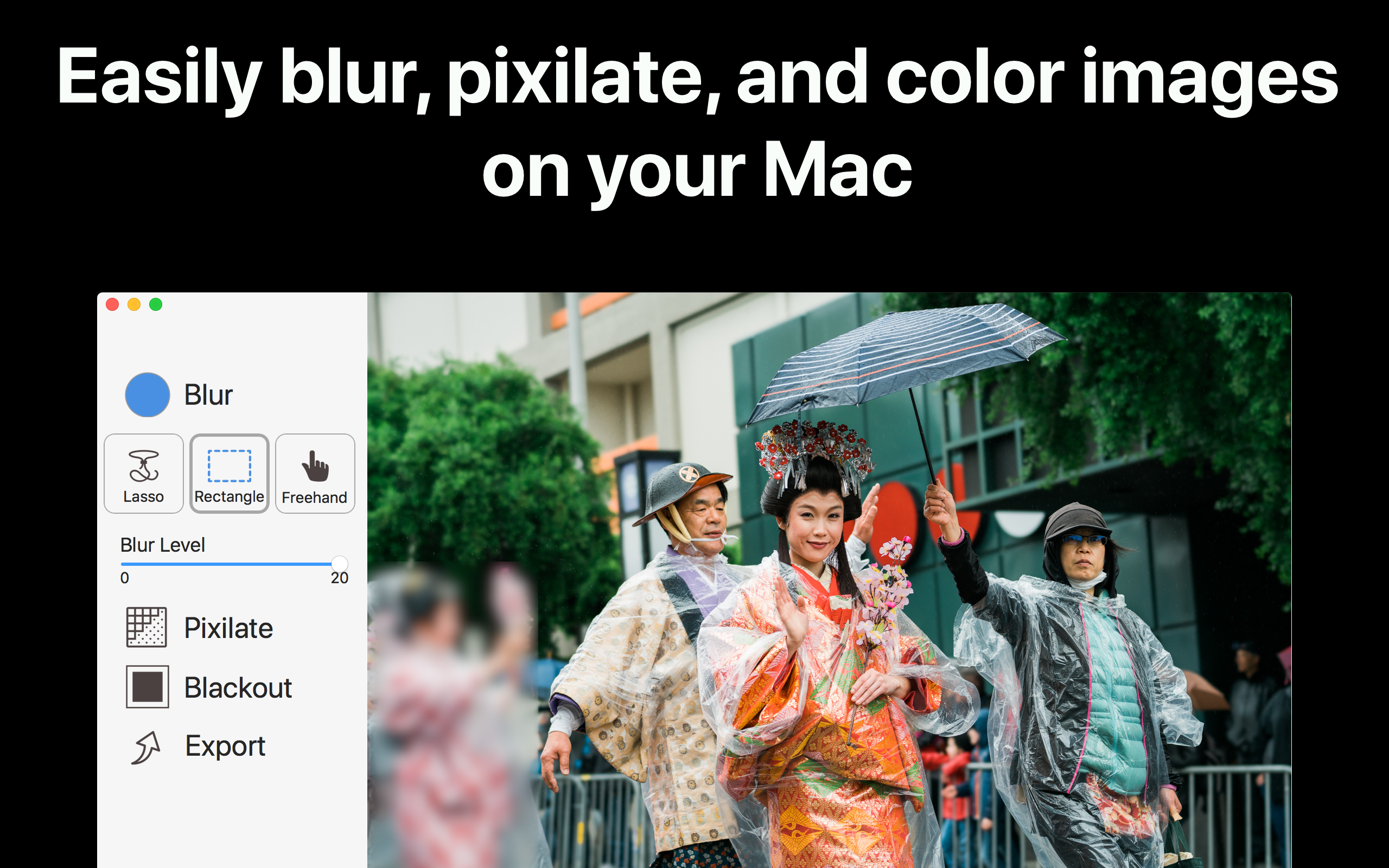This screenshot has height=868, width=1389.
Task: Select the blue Blur circle icon
Action: click(x=147, y=395)
